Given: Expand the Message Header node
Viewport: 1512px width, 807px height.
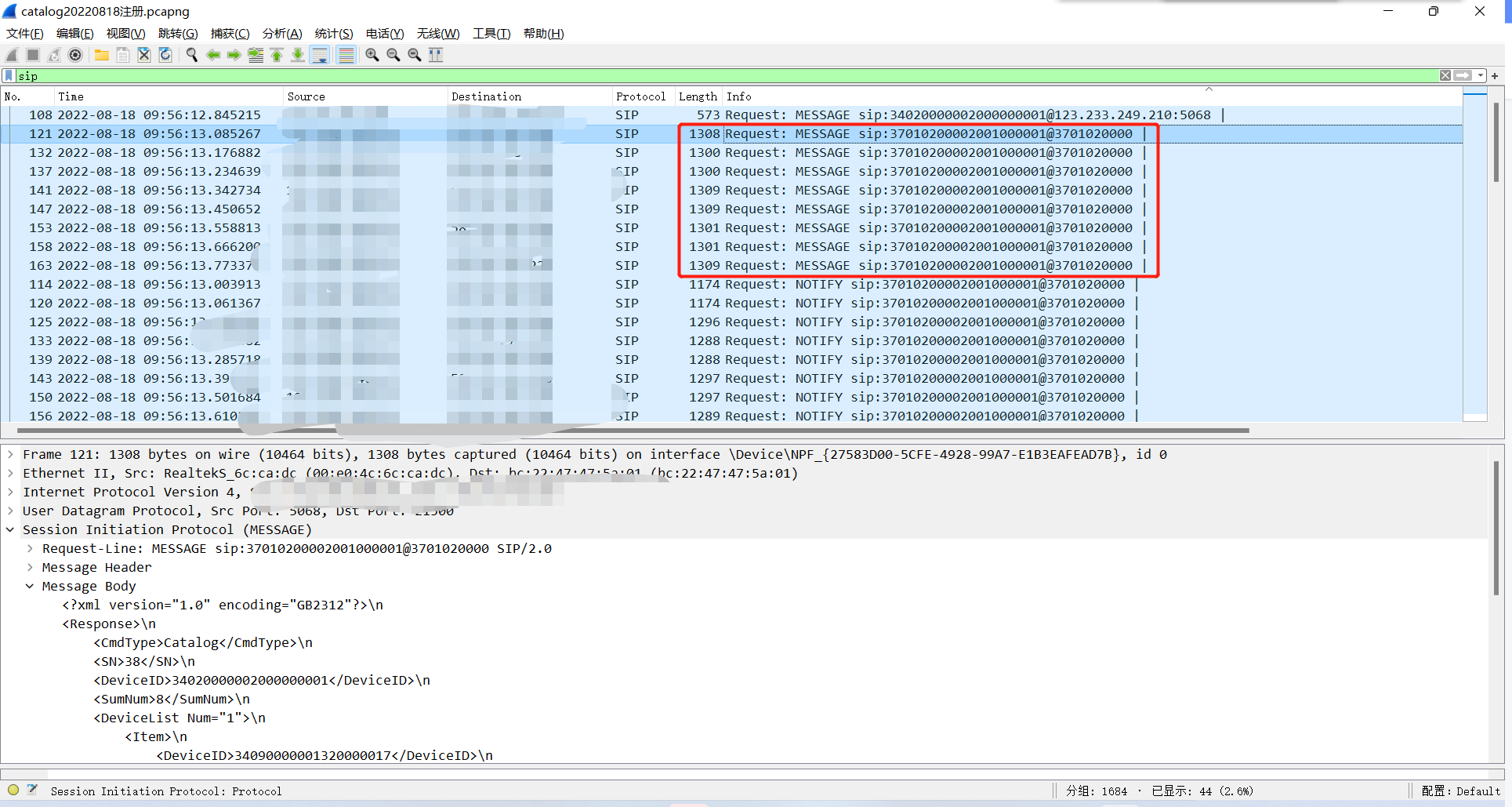Looking at the screenshot, I should (x=30, y=567).
